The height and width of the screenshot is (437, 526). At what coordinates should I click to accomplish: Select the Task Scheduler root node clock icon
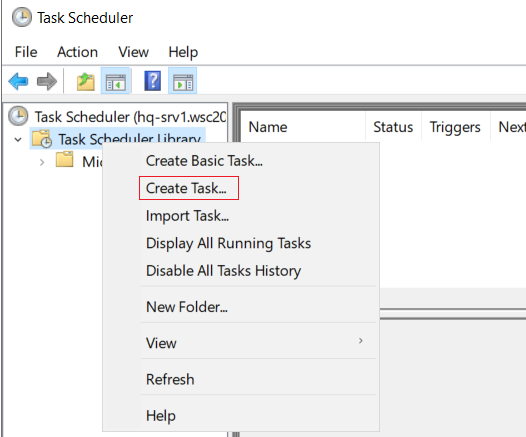(x=18, y=116)
